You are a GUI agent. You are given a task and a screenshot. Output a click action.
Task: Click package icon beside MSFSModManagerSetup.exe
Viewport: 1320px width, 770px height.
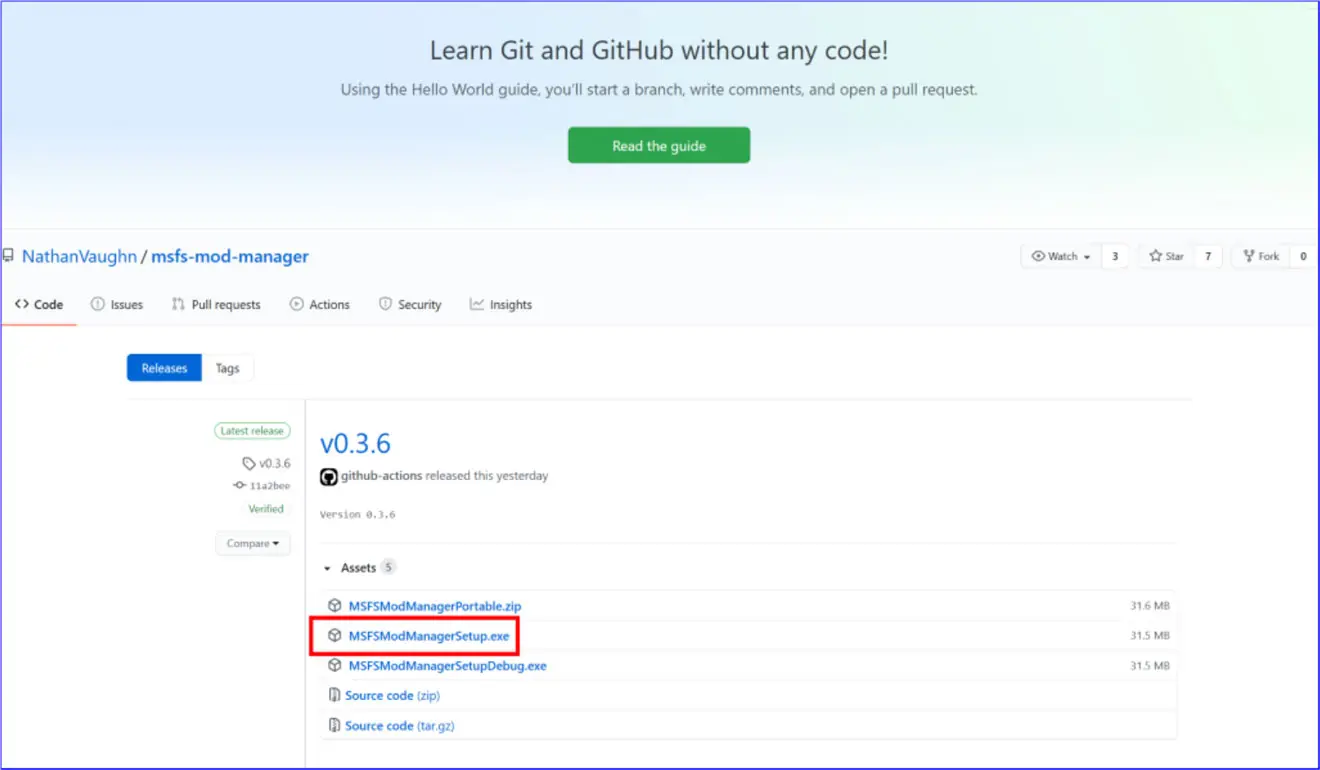[335, 636]
